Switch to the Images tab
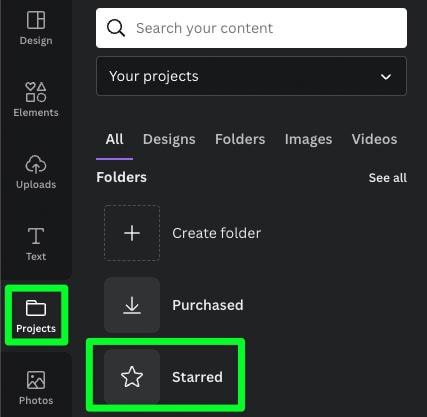 (x=308, y=139)
